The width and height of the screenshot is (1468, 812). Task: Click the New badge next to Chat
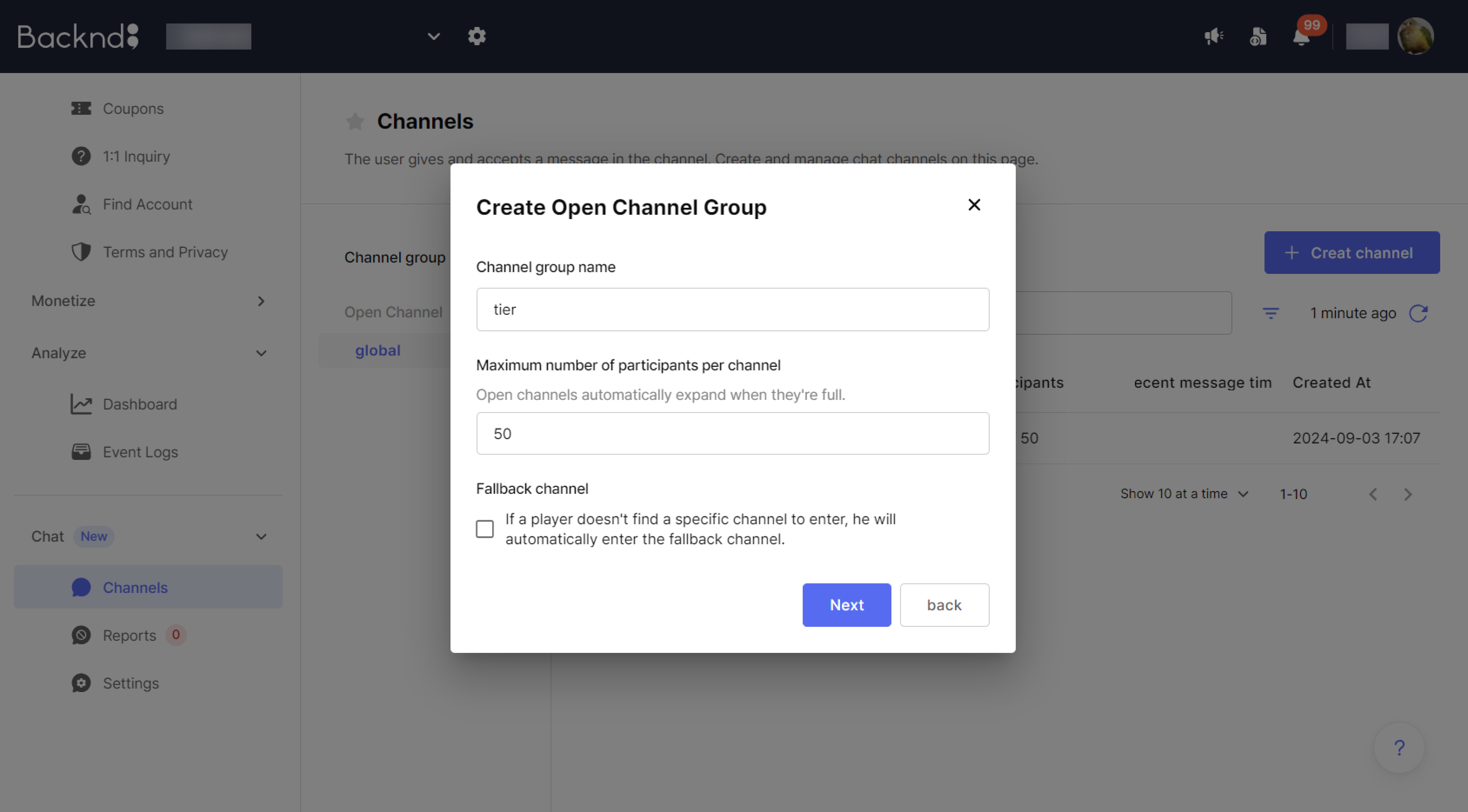click(93, 536)
